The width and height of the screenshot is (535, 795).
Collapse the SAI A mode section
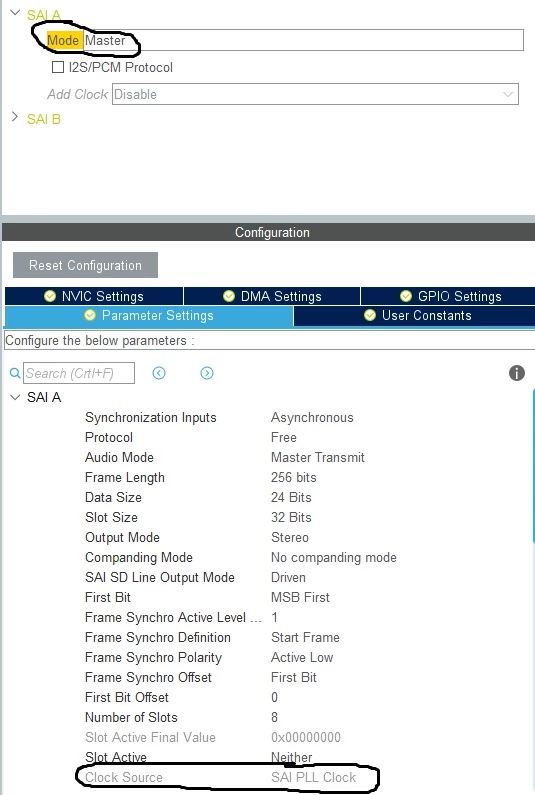15,13
